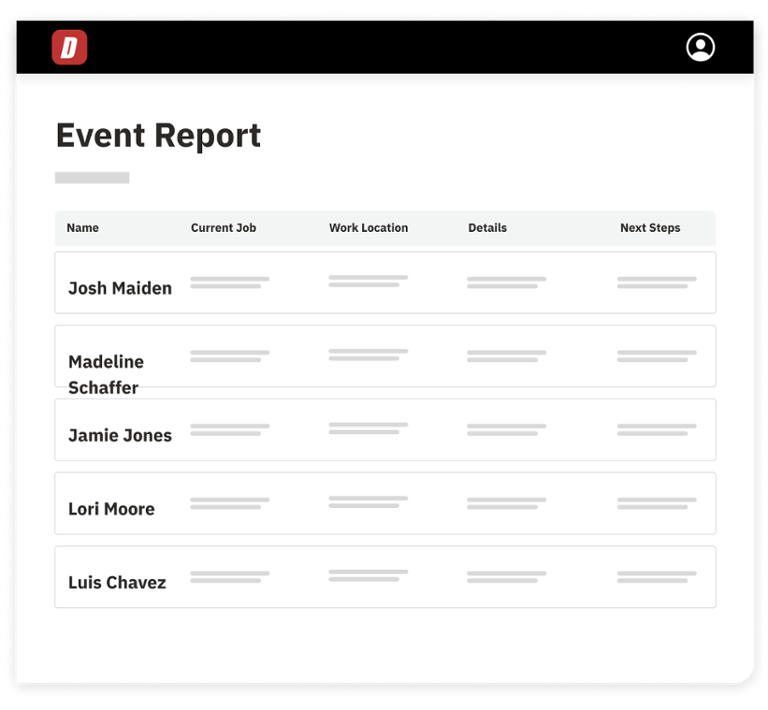
Task: Open Luis Chavez's entry
Action: tap(117, 582)
